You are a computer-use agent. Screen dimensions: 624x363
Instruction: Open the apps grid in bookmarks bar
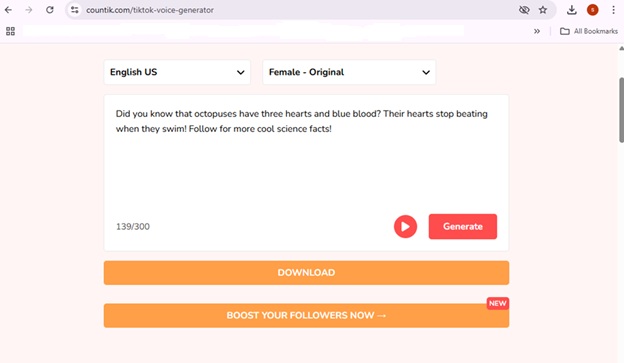tap(11, 31)
